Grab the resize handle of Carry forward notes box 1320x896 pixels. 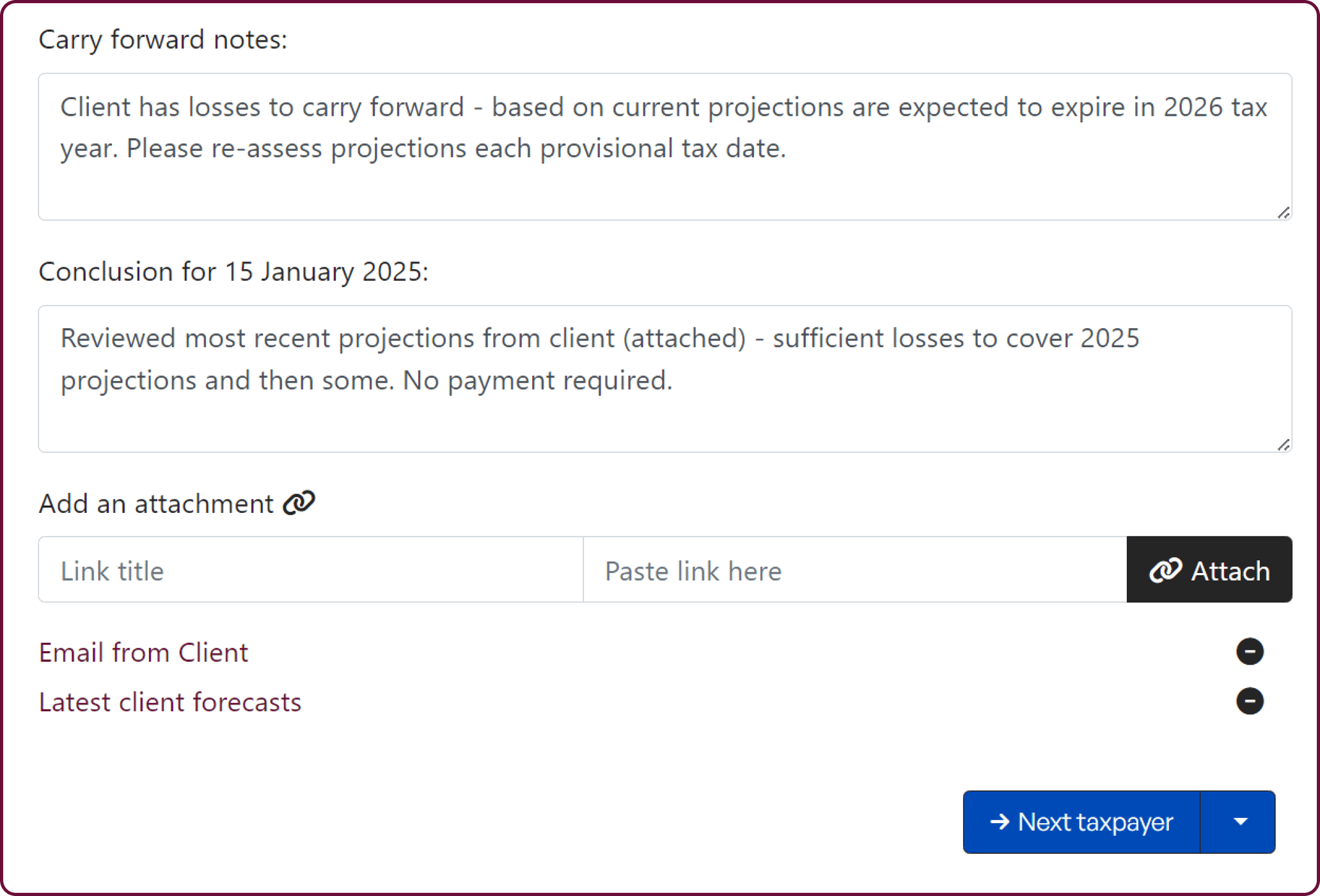coord(1283,212)
